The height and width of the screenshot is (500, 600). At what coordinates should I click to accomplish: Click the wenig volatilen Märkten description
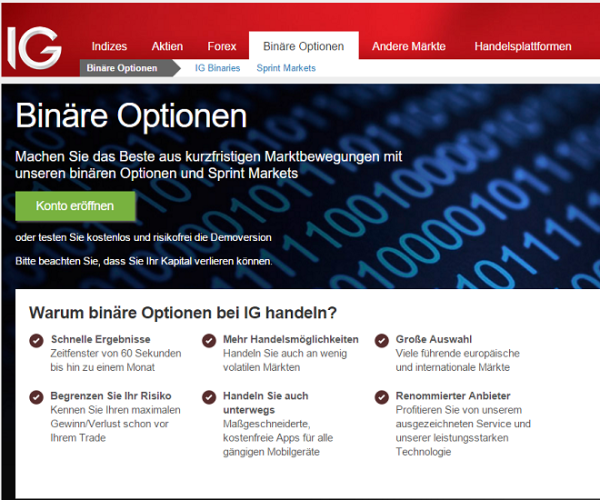(x=285, y=360)
